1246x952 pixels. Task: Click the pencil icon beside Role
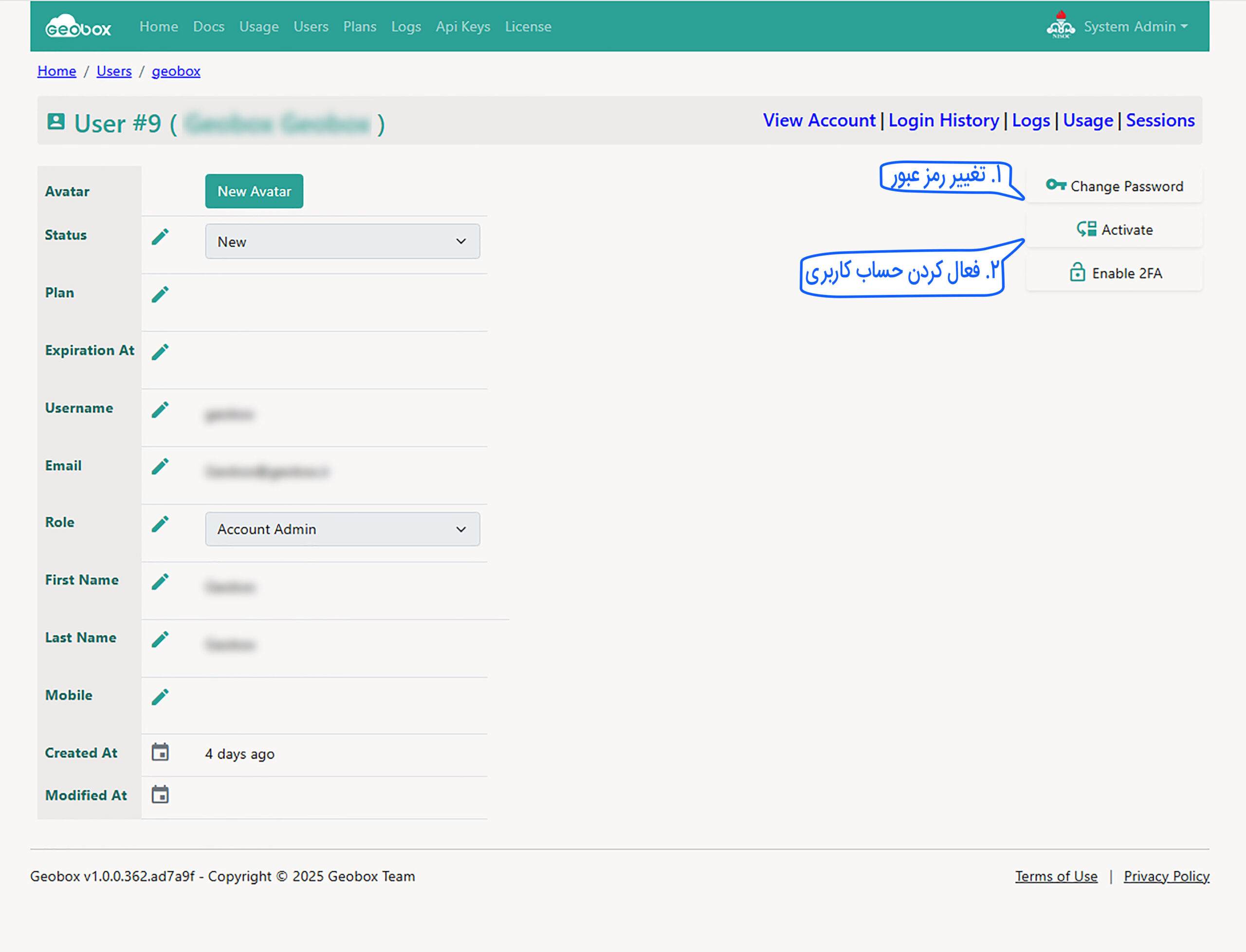coord(160,524)
